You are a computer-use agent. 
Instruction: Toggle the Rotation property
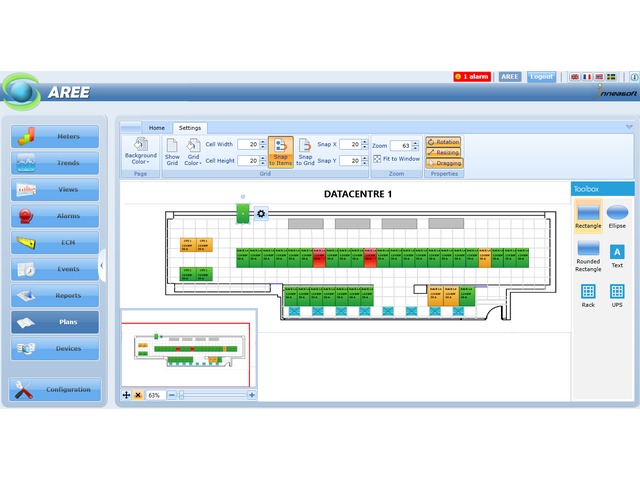click(443, 142)
